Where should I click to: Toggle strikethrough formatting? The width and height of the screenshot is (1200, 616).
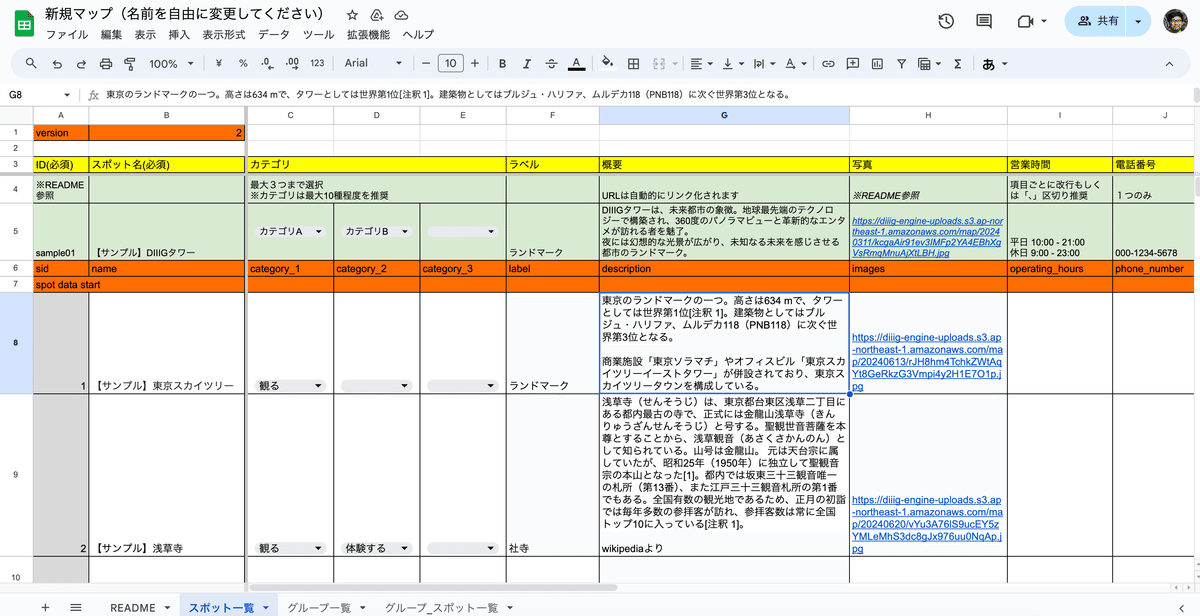click(x=551, y=63)
